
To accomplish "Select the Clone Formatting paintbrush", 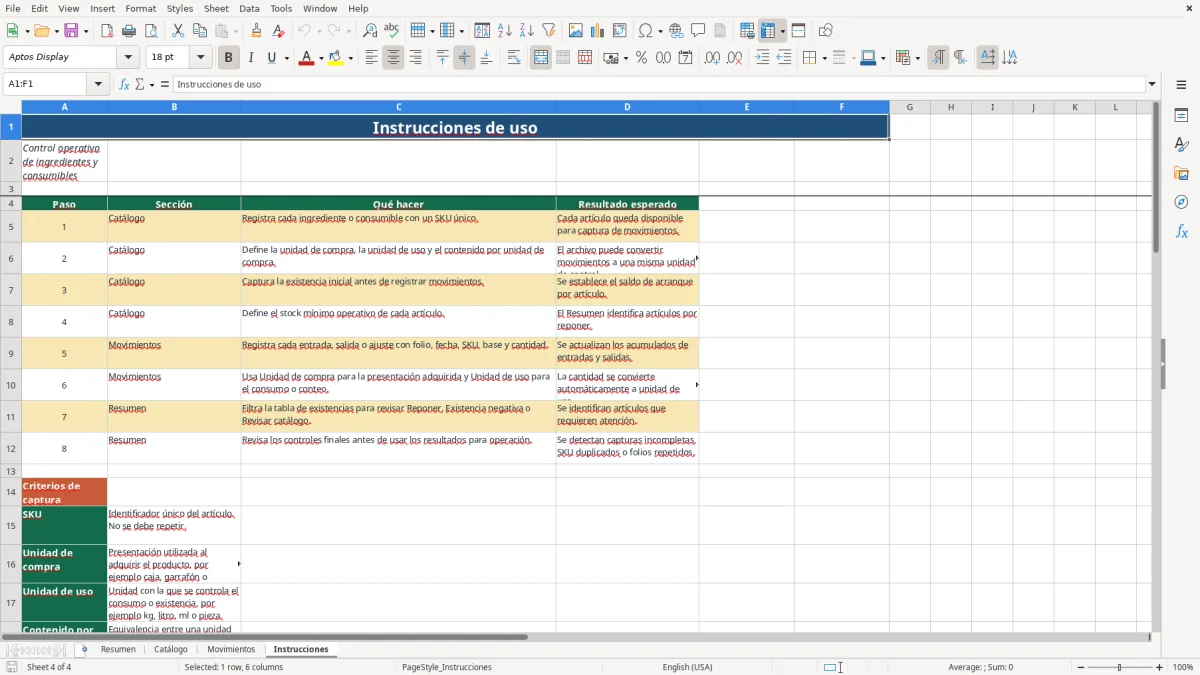I will (x=257, y=31).
